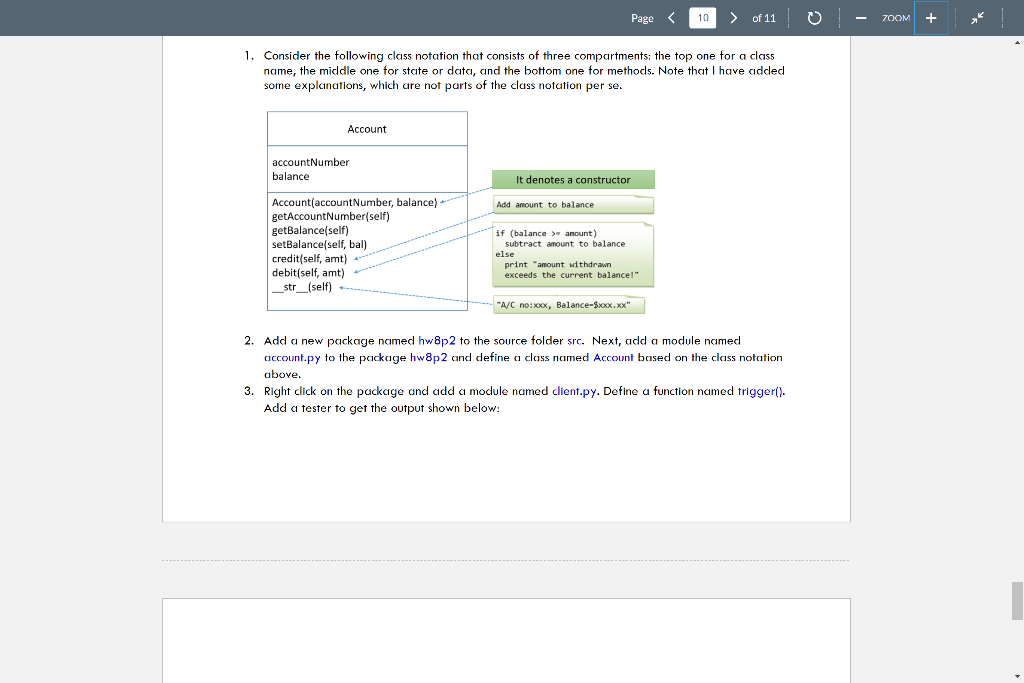Click the Account compartment diagram title

[367, 128]
